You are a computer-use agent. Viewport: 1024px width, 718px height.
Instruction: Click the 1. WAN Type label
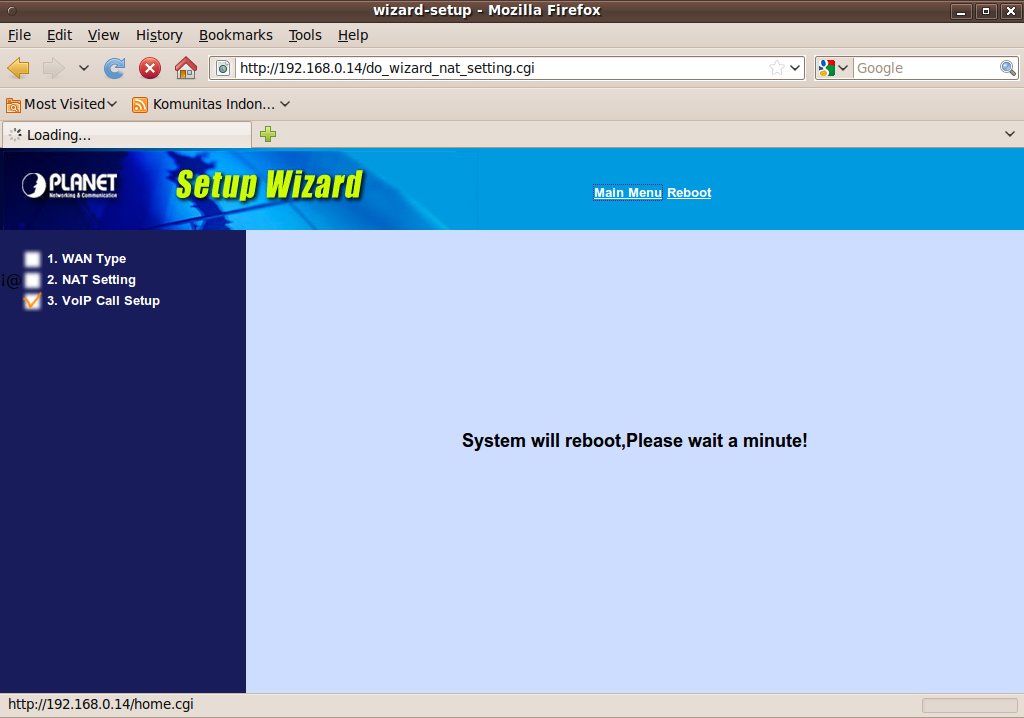click(x=87, y=259)
